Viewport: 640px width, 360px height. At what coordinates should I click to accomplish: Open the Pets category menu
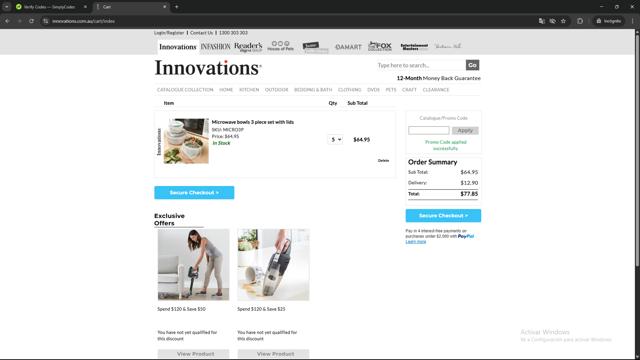(x=391, y=90)
